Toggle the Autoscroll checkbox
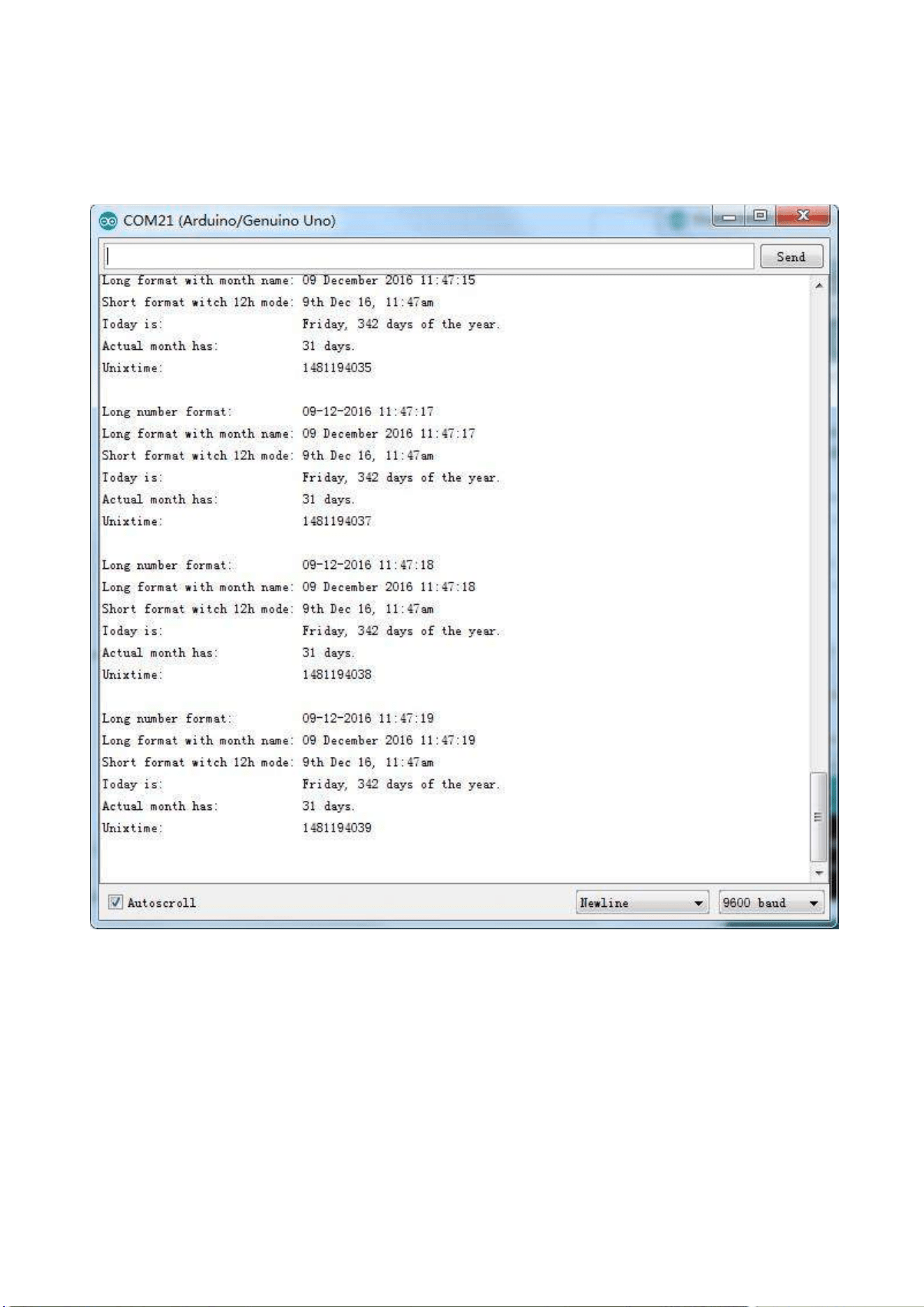The height and width of the screenshot is (1307, 924). (116, 902)
